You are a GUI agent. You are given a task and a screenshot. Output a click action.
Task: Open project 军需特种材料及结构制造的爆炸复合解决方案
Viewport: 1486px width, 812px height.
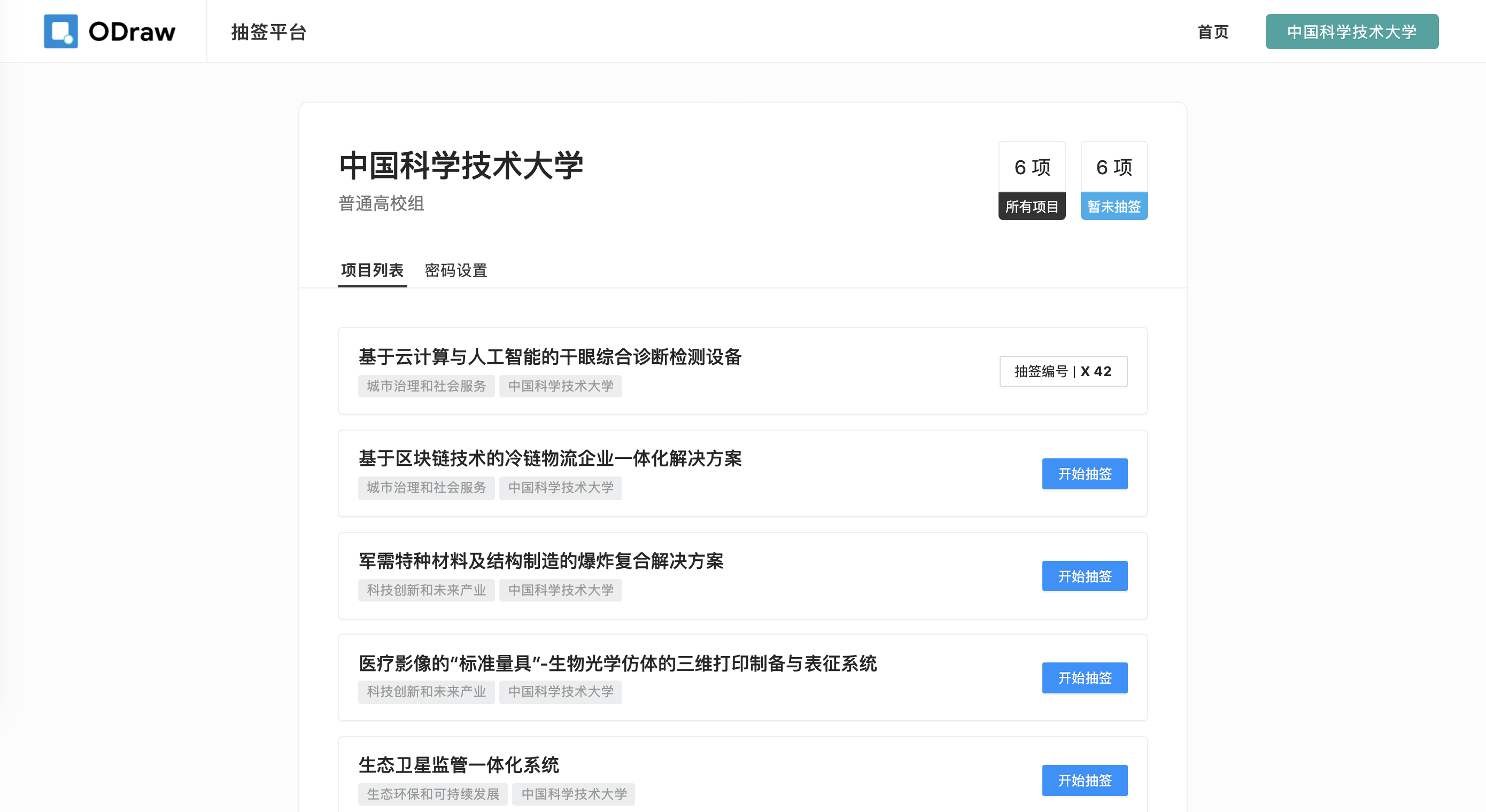point(540,560)
